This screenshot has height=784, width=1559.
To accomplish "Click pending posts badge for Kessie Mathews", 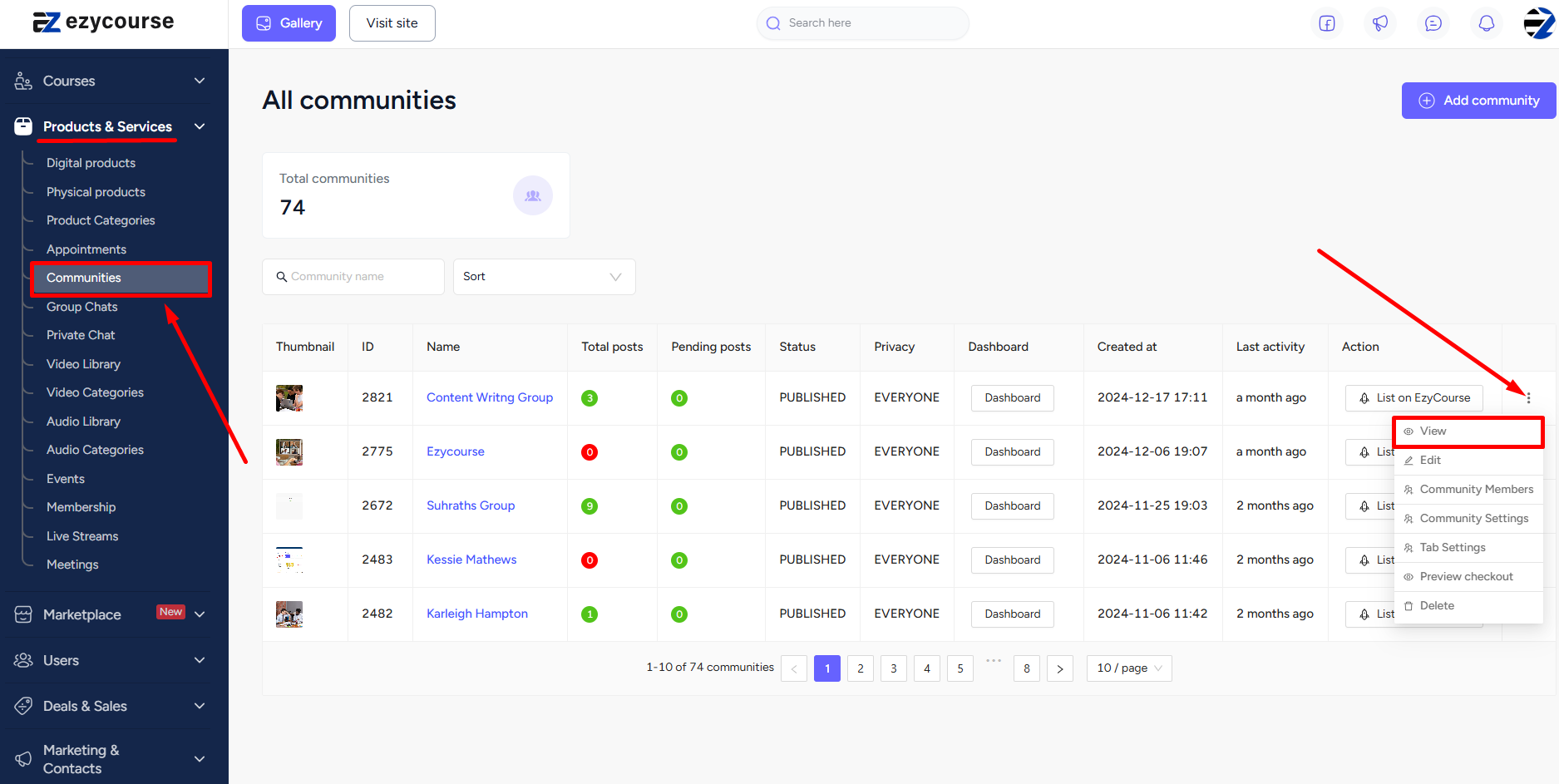I will click(679, 560).
